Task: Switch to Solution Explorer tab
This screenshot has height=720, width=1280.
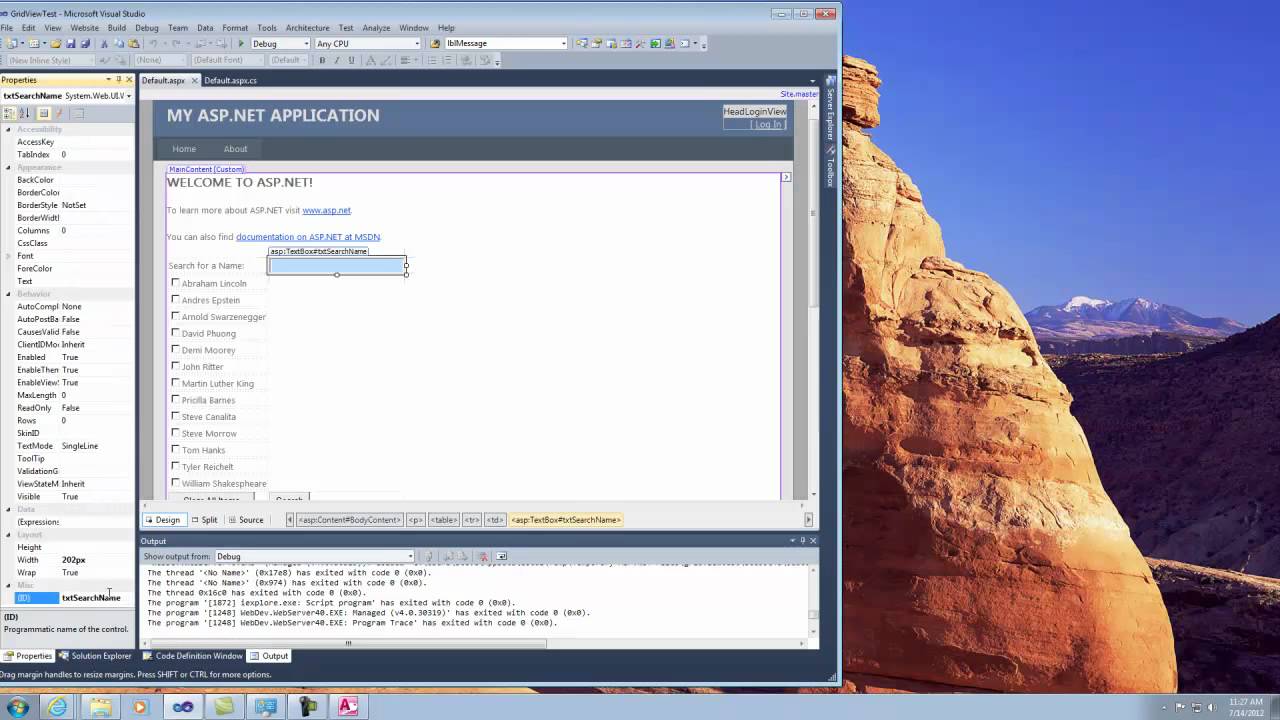Action: click(x=95, y=656)
